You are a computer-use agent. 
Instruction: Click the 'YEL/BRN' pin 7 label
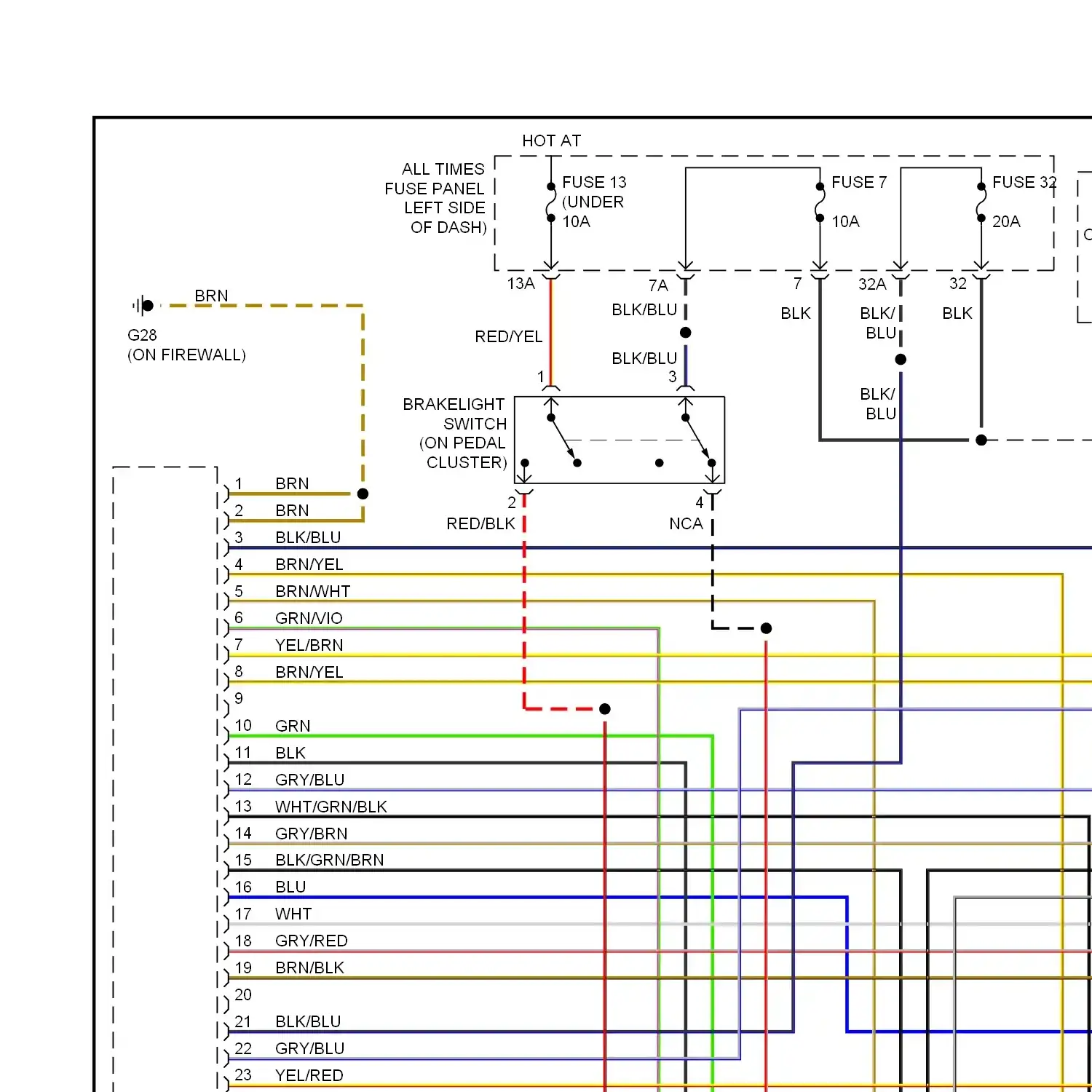click(309, 645)
